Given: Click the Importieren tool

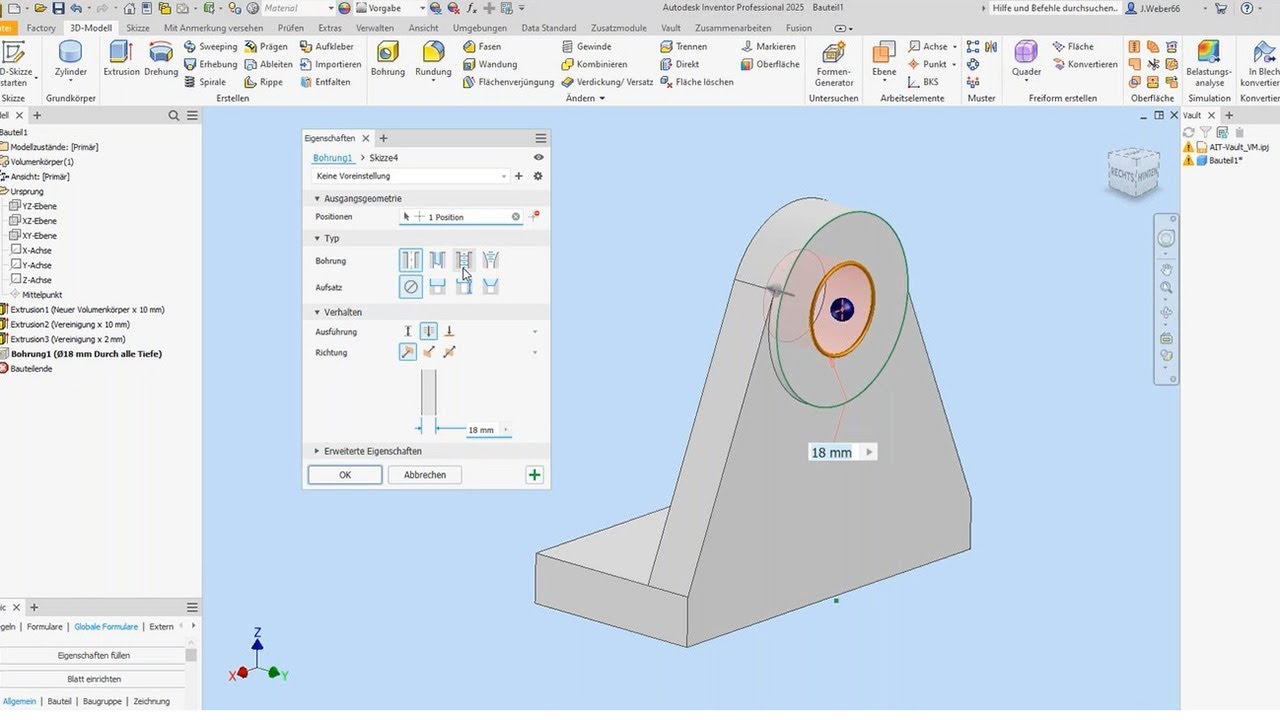Looking at the screenshot, I should 330,64.
